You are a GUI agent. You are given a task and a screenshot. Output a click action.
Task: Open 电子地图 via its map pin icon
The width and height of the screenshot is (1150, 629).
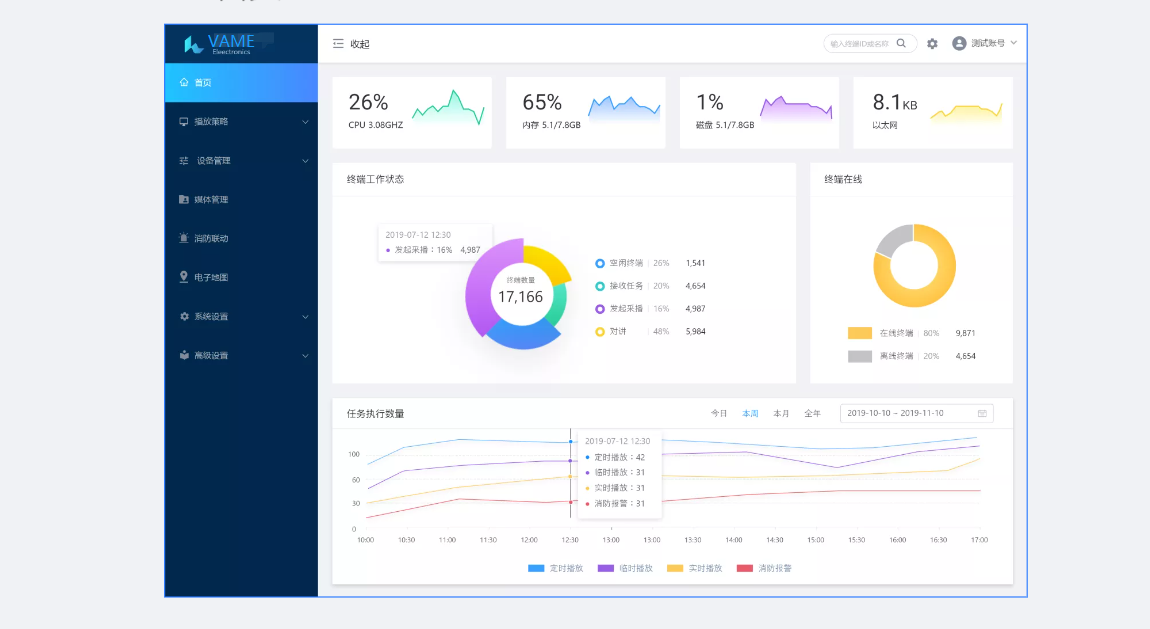[184, 277]
